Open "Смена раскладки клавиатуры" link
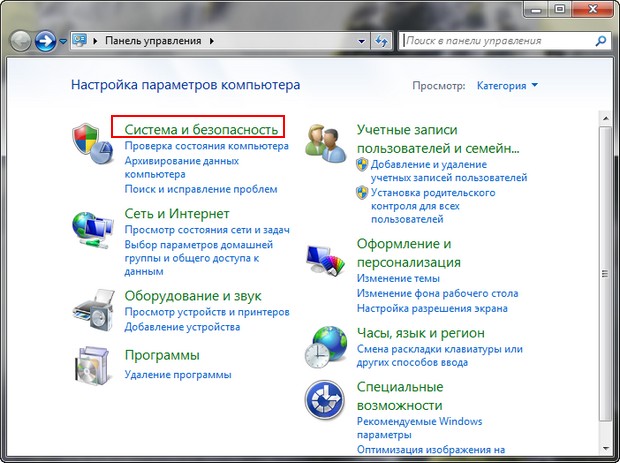The height and width of the screenshot is (463, 620). tap(440, 355)
